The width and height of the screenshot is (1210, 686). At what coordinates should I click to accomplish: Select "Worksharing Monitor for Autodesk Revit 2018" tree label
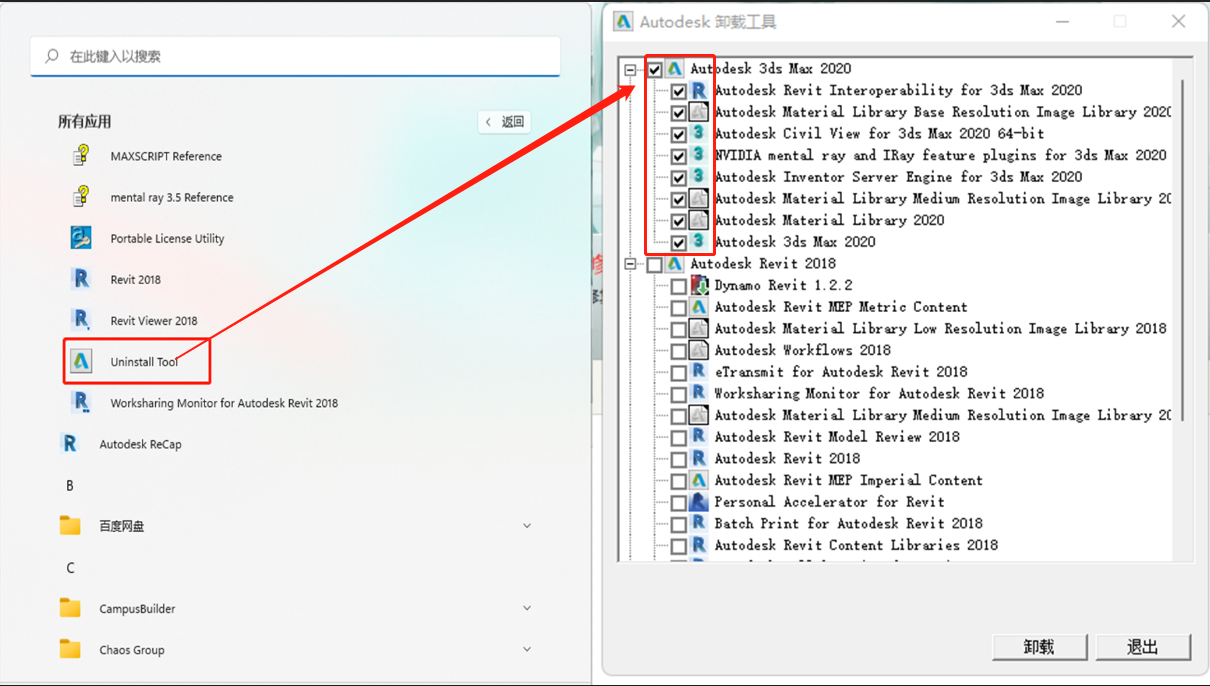pos(879,393)
